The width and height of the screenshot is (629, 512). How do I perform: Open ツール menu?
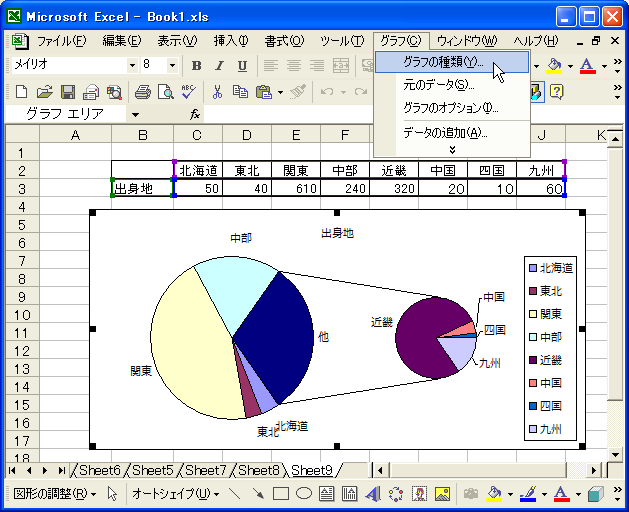pos(342,41)
